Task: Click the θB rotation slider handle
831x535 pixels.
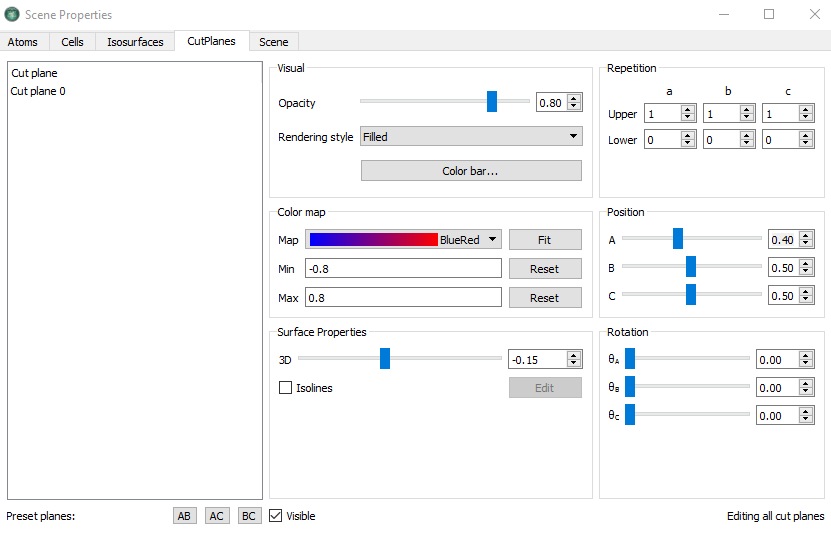Action: (630, 387)
